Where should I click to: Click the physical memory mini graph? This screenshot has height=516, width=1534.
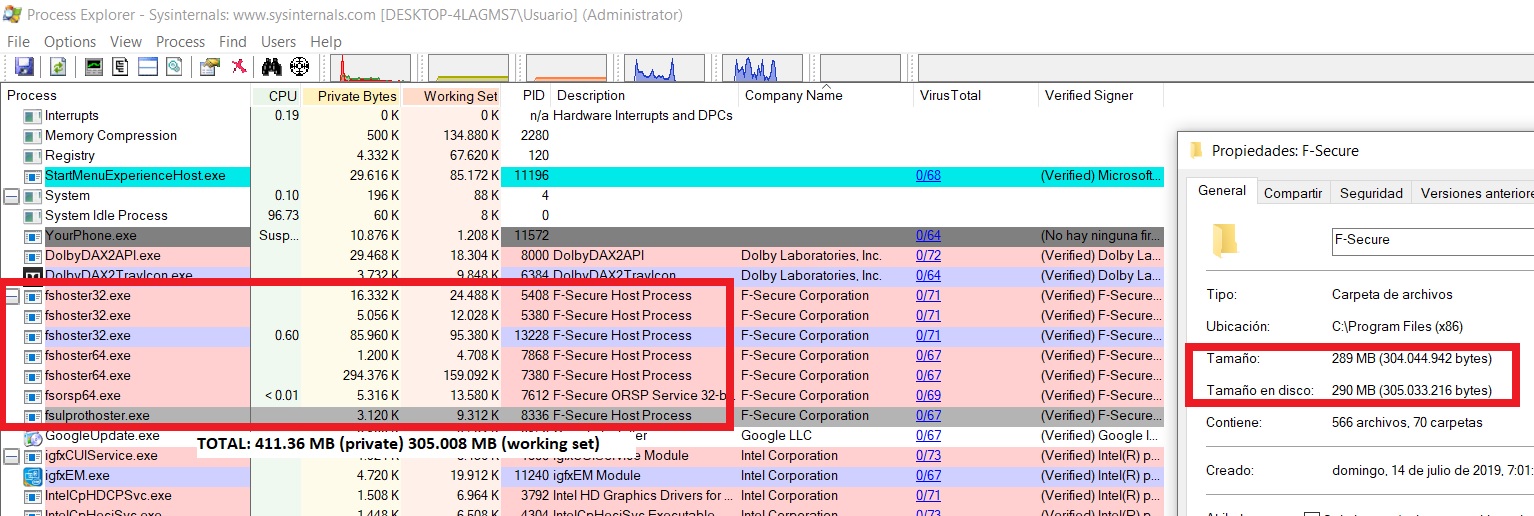pos(566,68)
